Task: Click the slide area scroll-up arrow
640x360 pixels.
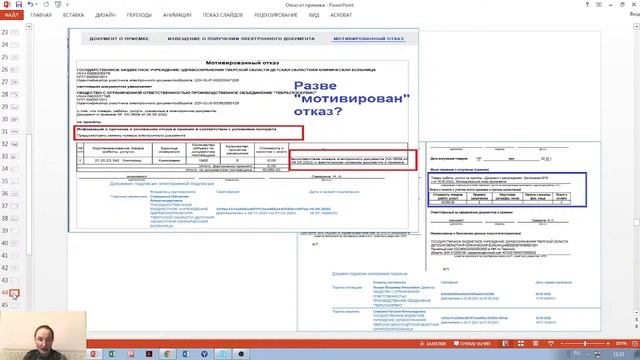Action: 636,27
